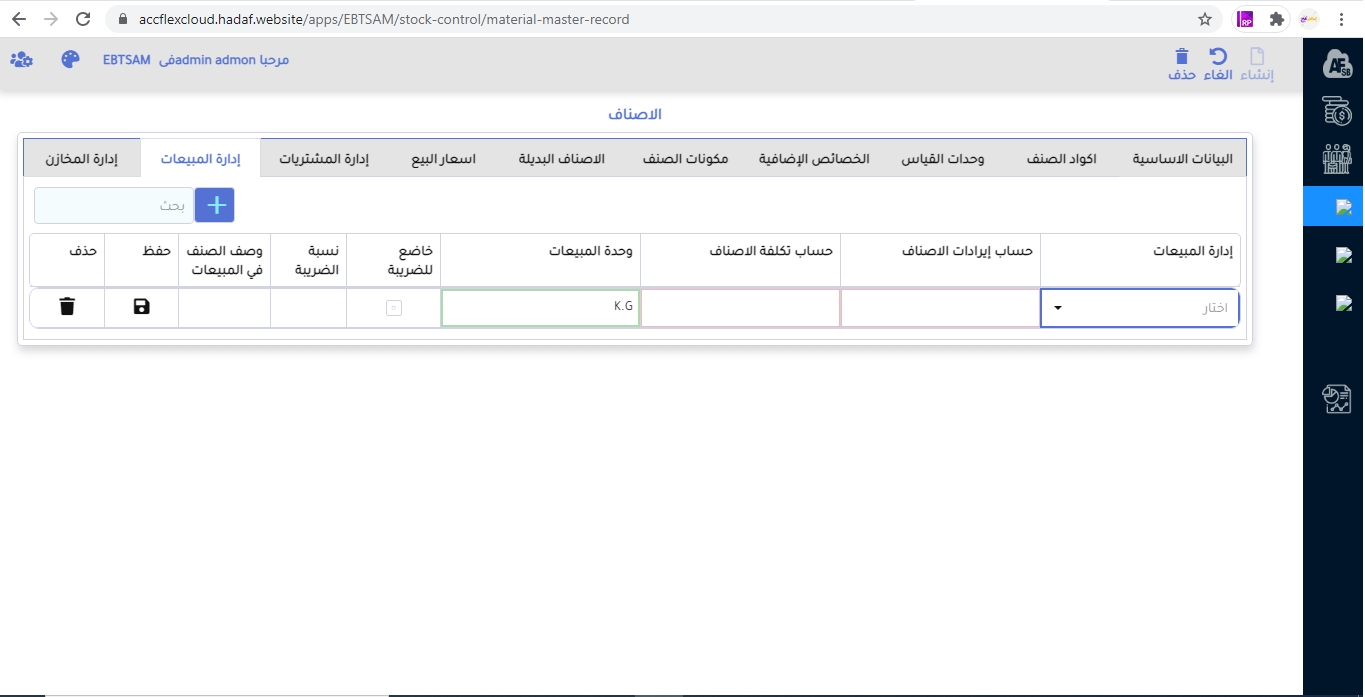Click the نسبة الضريبة cell in row
The width and height of the screenshot is (1365, 697).
pos(308,308)
